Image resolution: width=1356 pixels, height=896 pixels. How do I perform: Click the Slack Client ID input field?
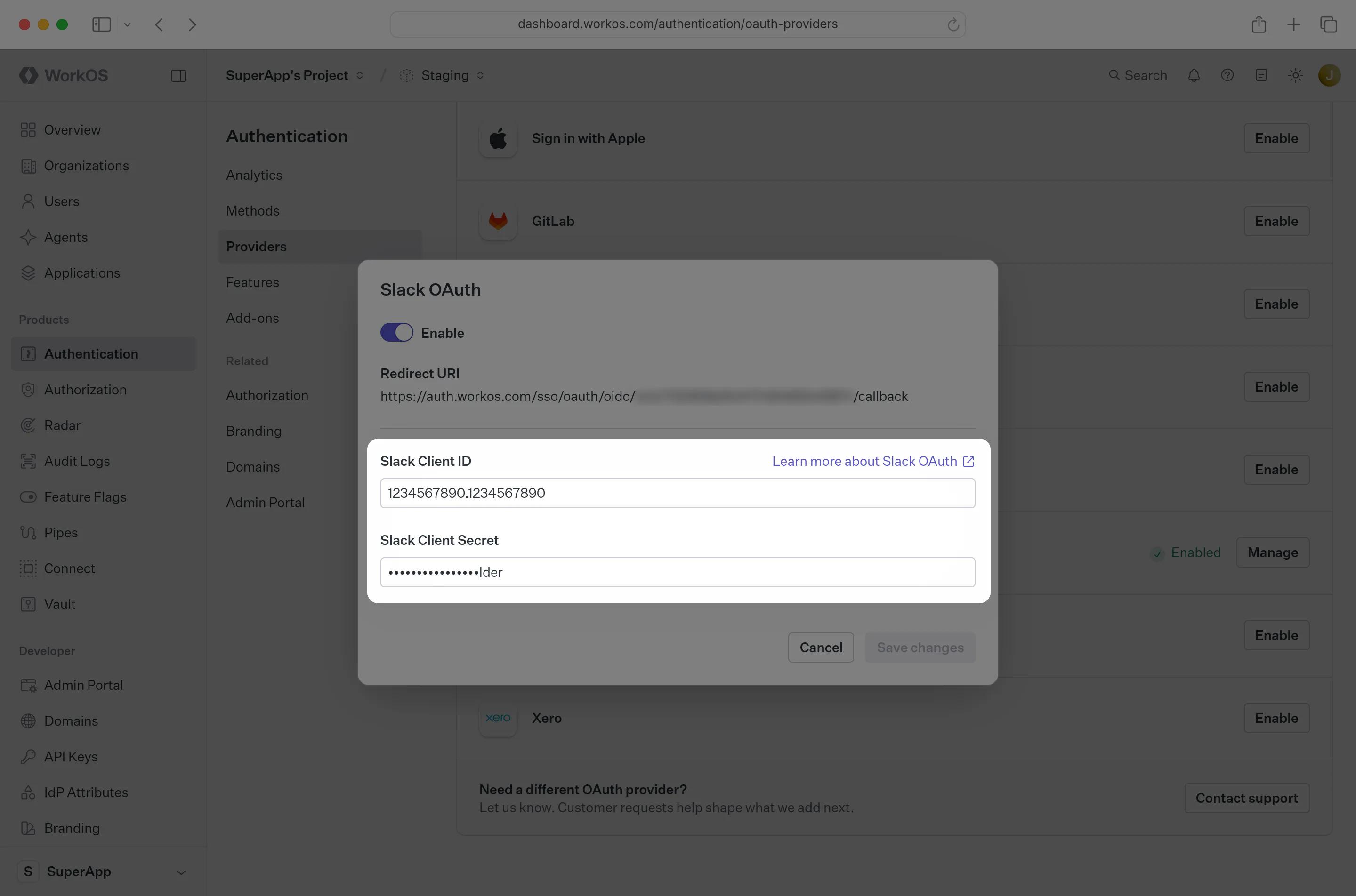[678, 493]
